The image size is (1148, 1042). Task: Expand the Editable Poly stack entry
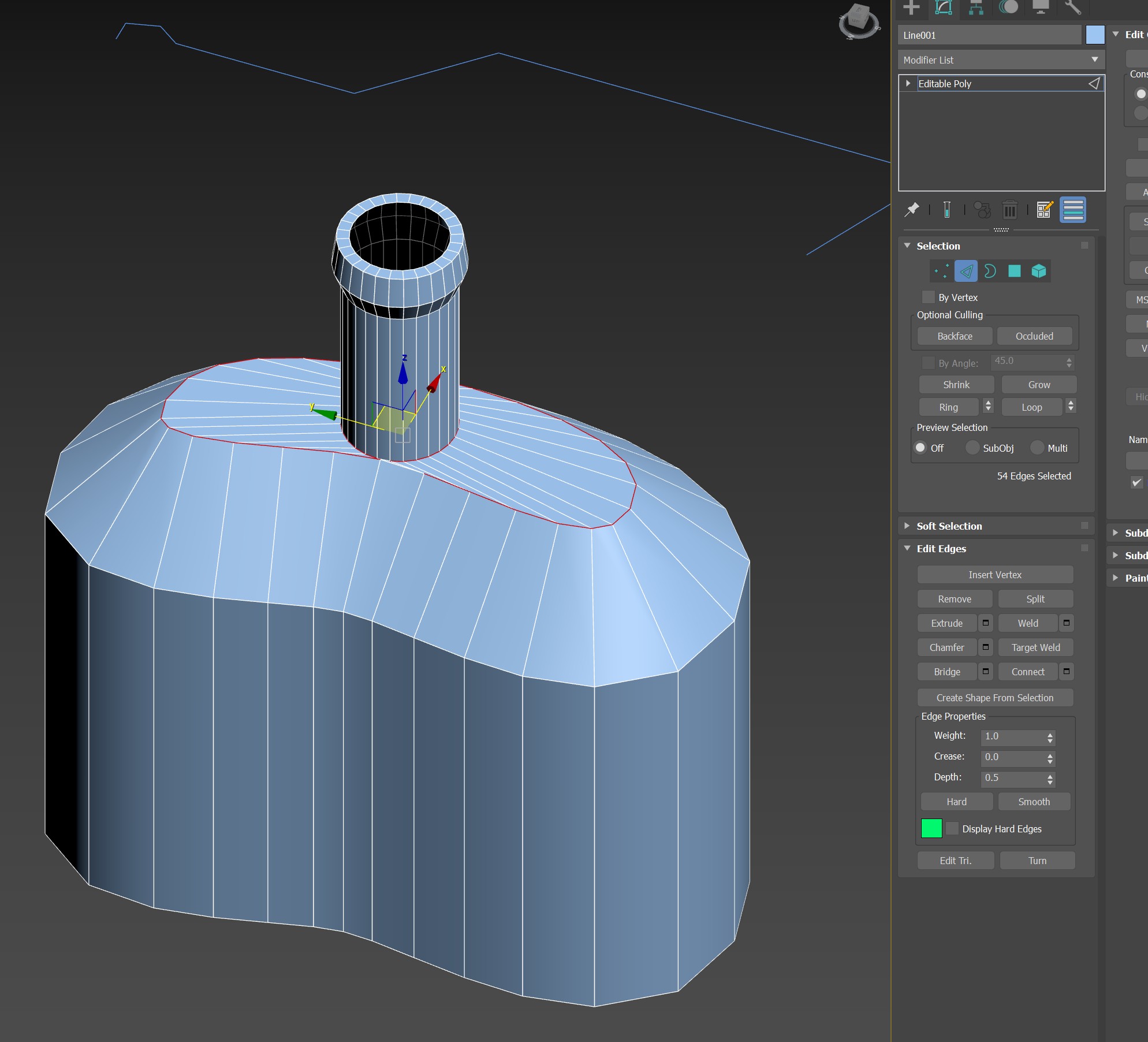coord(908,84)
